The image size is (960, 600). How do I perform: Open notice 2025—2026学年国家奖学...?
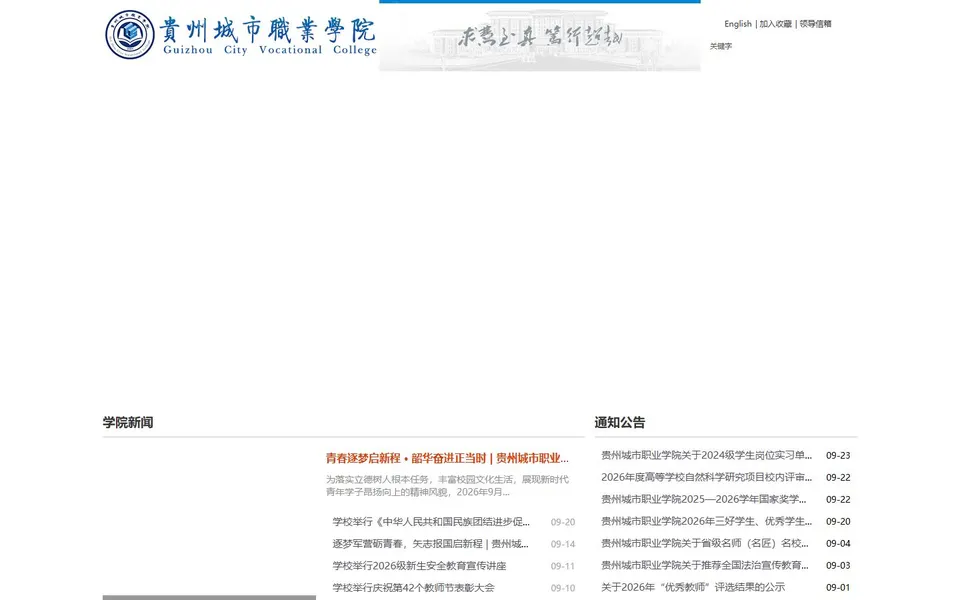[x=703, y=499]
